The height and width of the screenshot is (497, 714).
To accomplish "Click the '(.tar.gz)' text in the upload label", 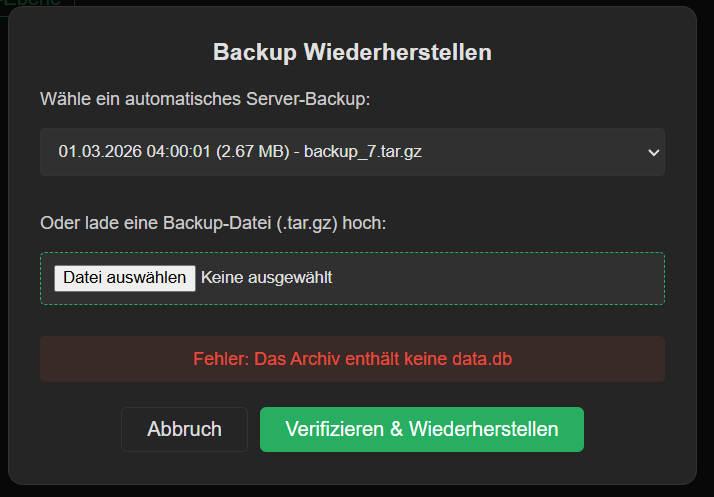I will [304, 223].
